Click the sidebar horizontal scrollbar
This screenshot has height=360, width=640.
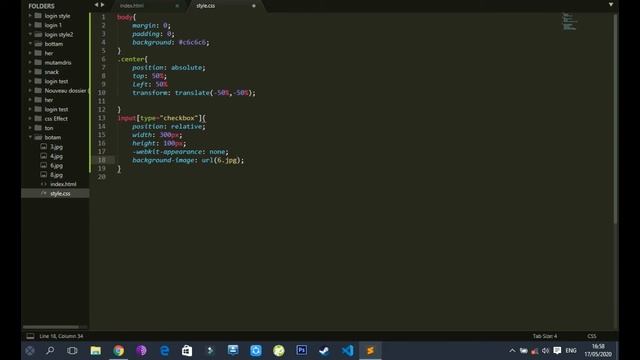click(51, 327)
